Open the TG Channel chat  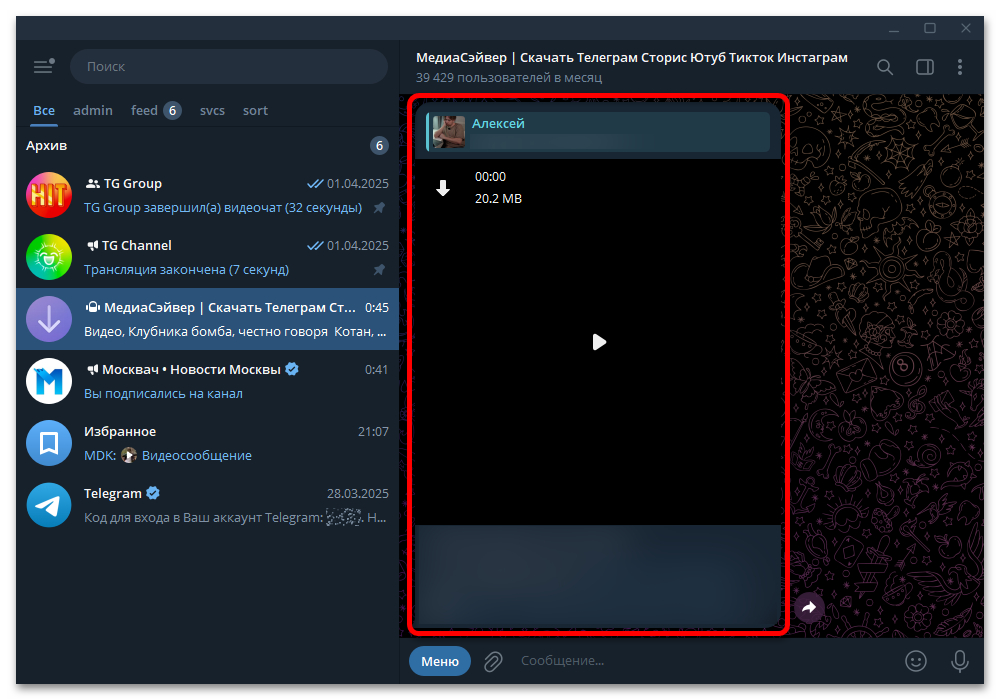click(207, 257)
